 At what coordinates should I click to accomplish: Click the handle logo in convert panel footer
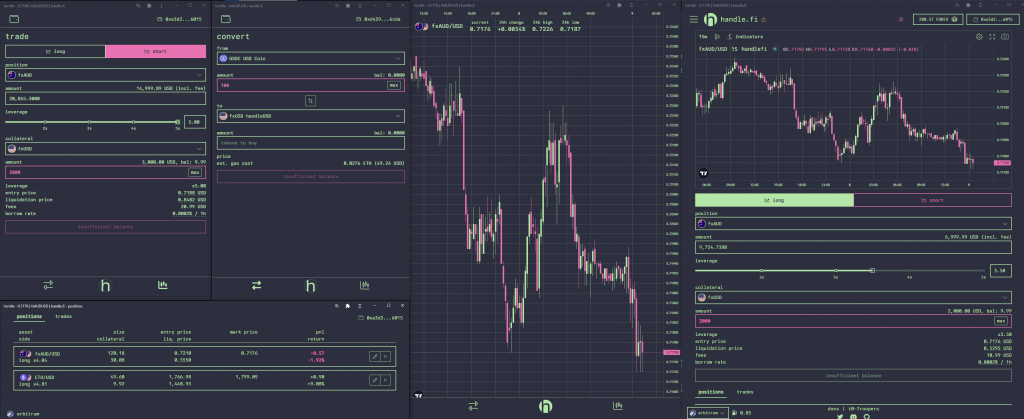coord(310,285)
